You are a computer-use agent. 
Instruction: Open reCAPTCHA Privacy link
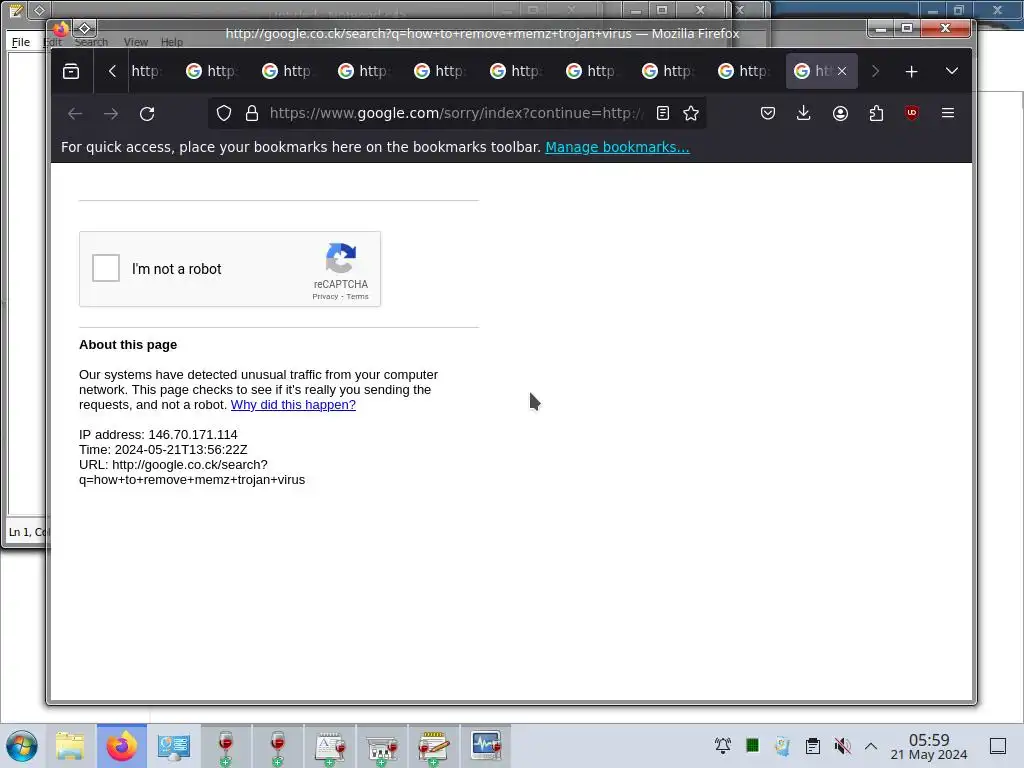(x=325, y=296)
